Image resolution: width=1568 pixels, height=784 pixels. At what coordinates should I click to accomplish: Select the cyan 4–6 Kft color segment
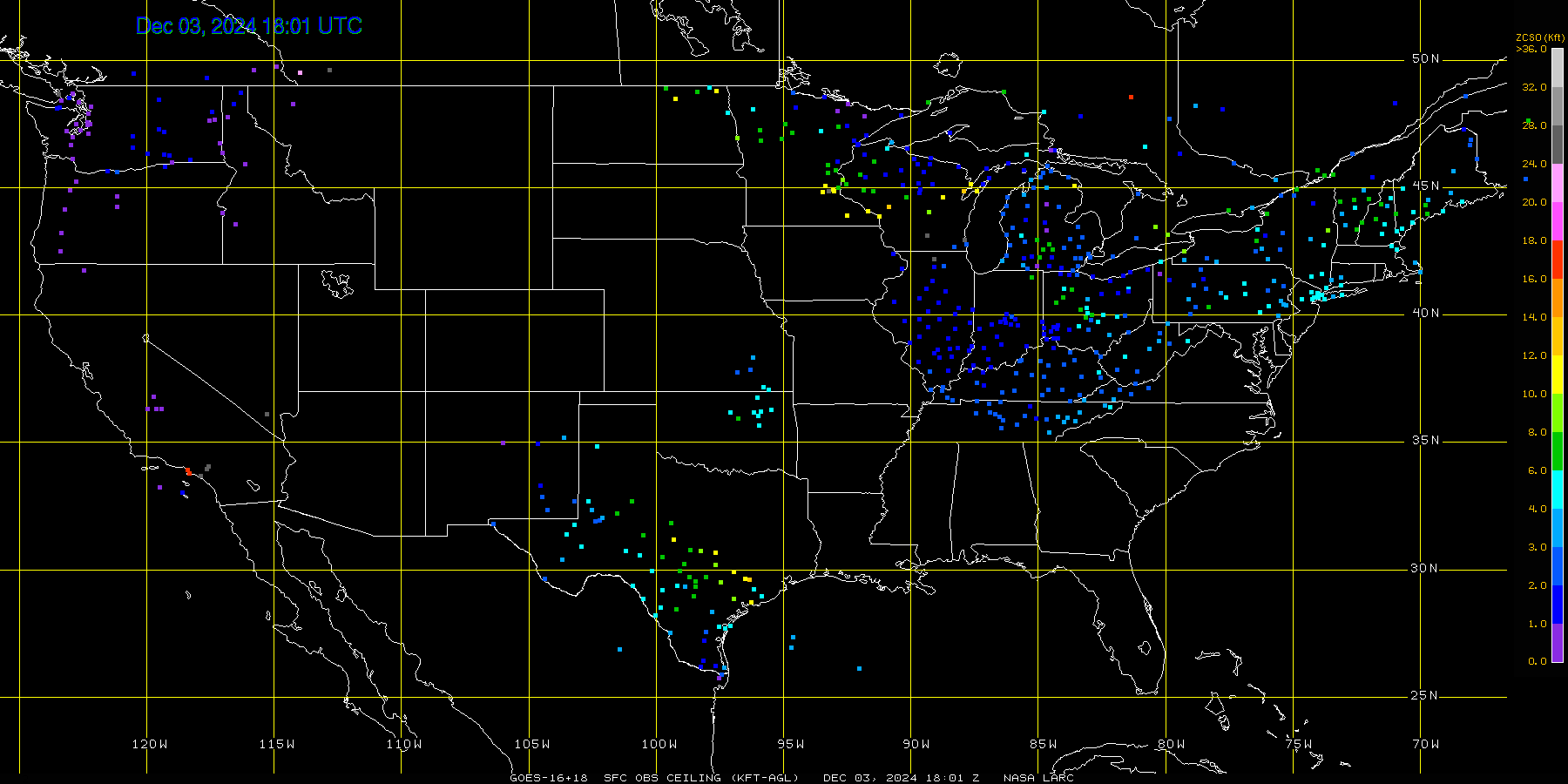[1558, 490]
